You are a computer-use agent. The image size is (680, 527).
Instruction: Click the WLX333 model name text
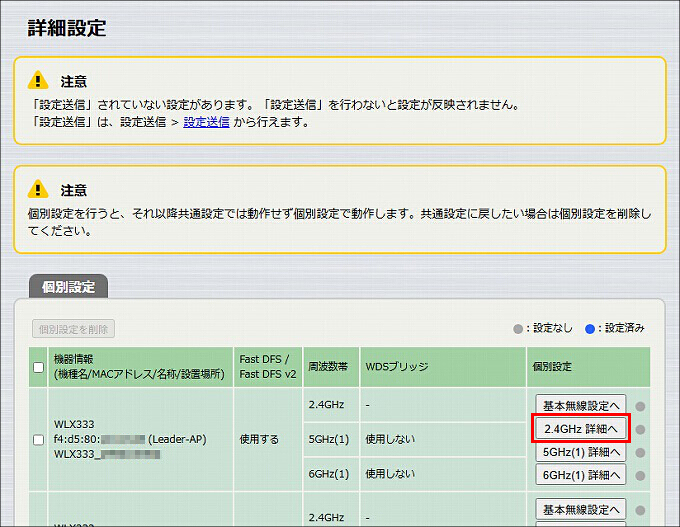click(x=74, y=424)
